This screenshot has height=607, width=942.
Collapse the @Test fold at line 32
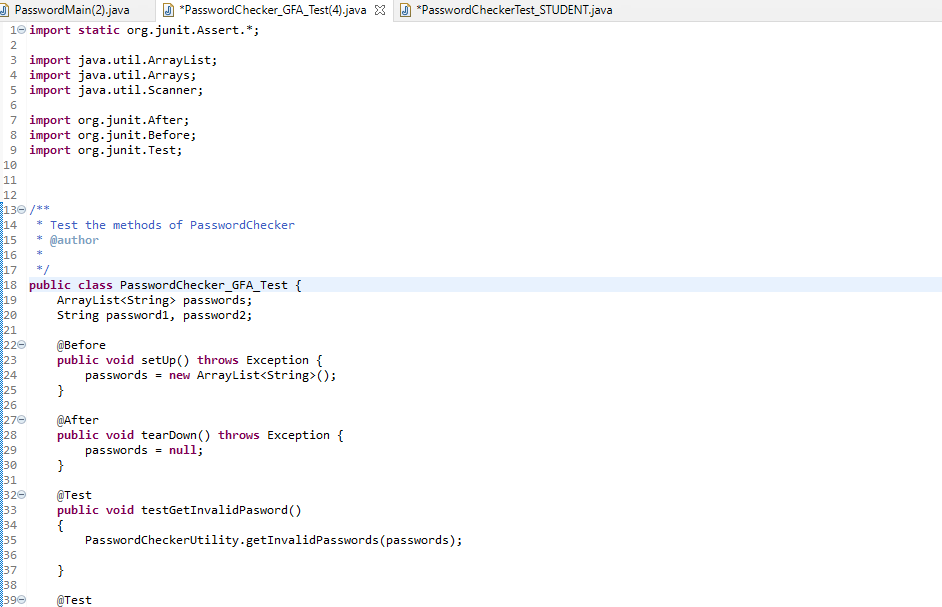22,495
